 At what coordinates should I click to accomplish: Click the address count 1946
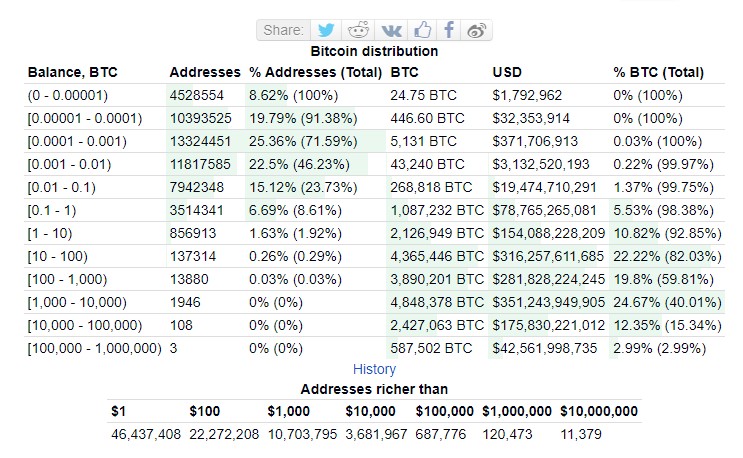185,302
